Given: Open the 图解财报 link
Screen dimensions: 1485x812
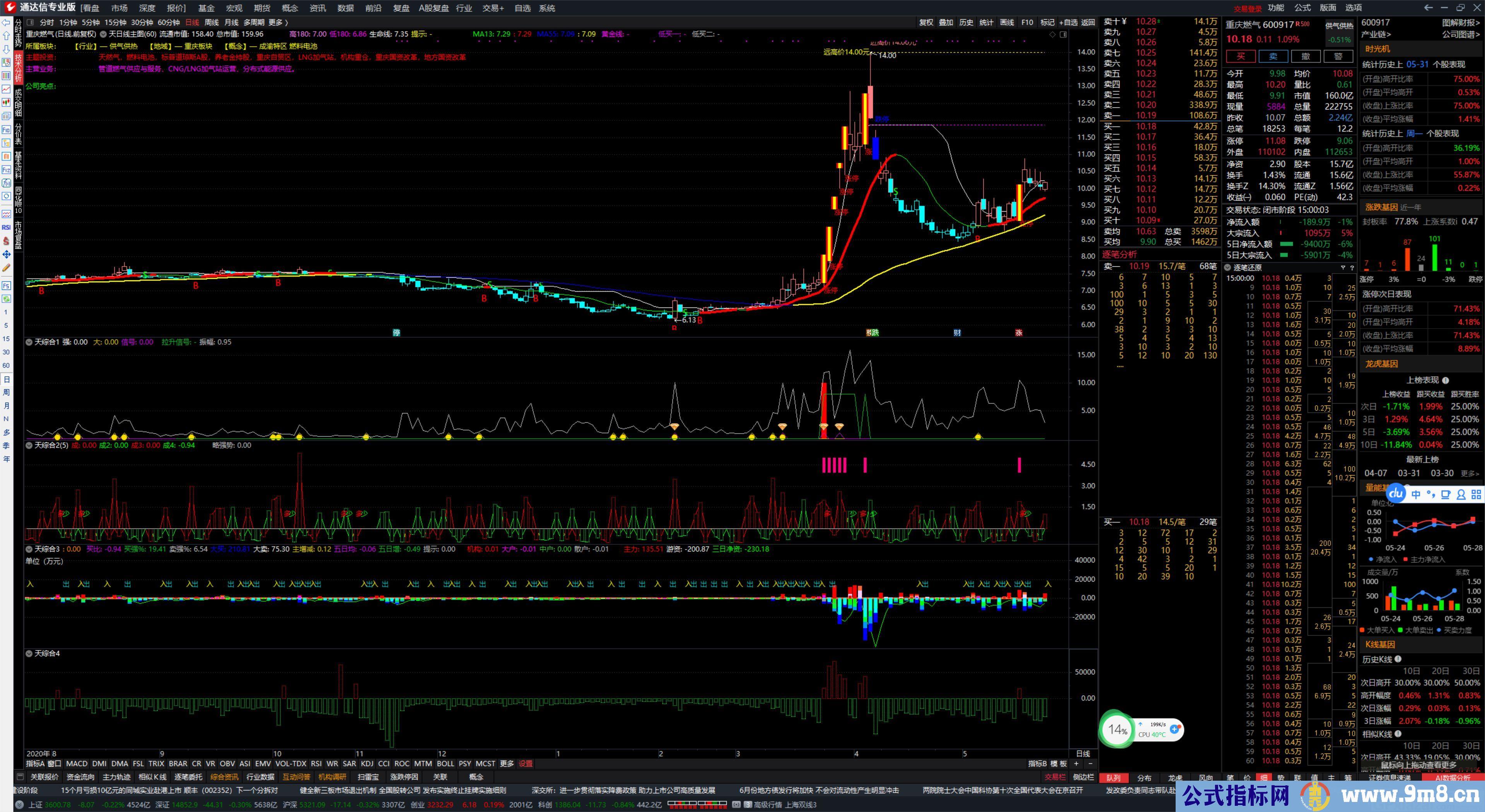Looking at the screenshot, I should (x=1461, y=22).
